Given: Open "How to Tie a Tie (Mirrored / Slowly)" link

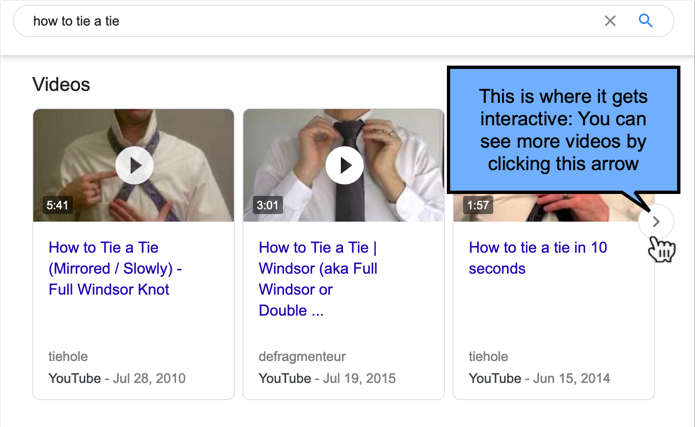Looking at the screenshot, I should point(115,268).
